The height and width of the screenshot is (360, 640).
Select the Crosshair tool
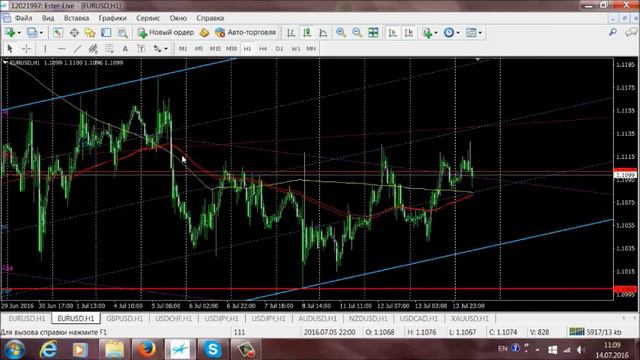pyautogui.click(x=26, y=49)
